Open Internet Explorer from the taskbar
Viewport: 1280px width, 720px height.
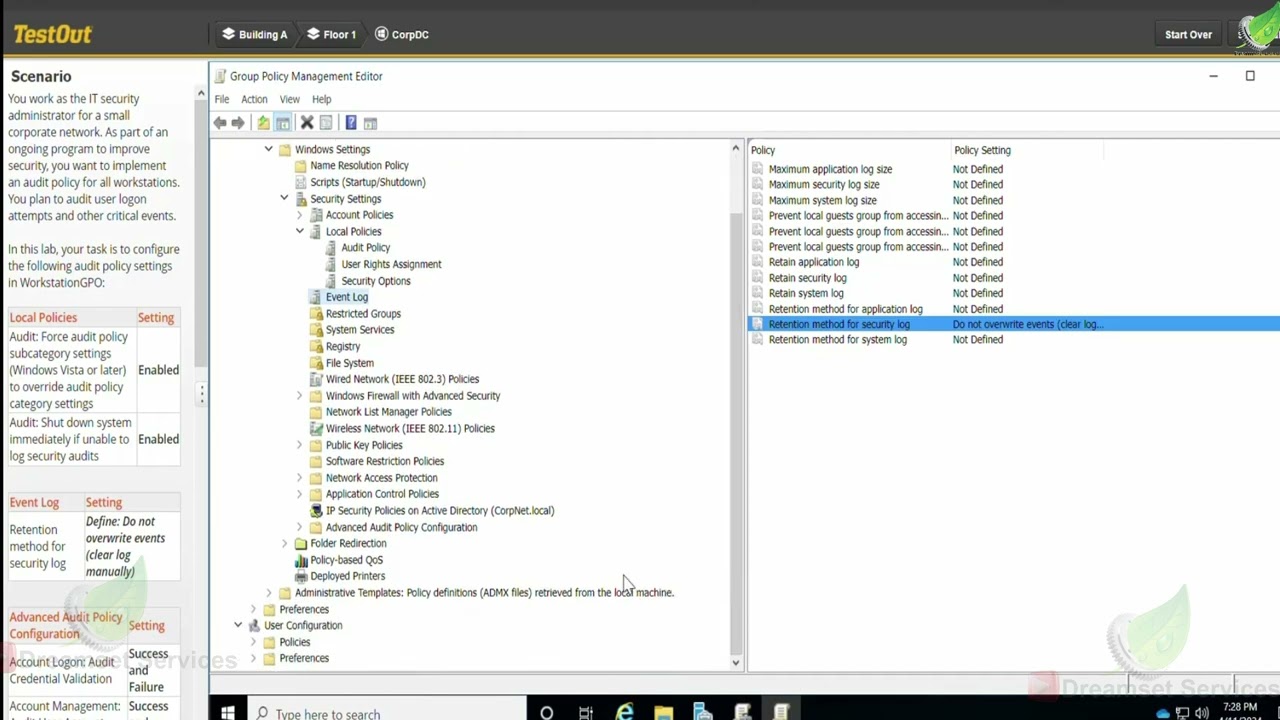[624, 713]
